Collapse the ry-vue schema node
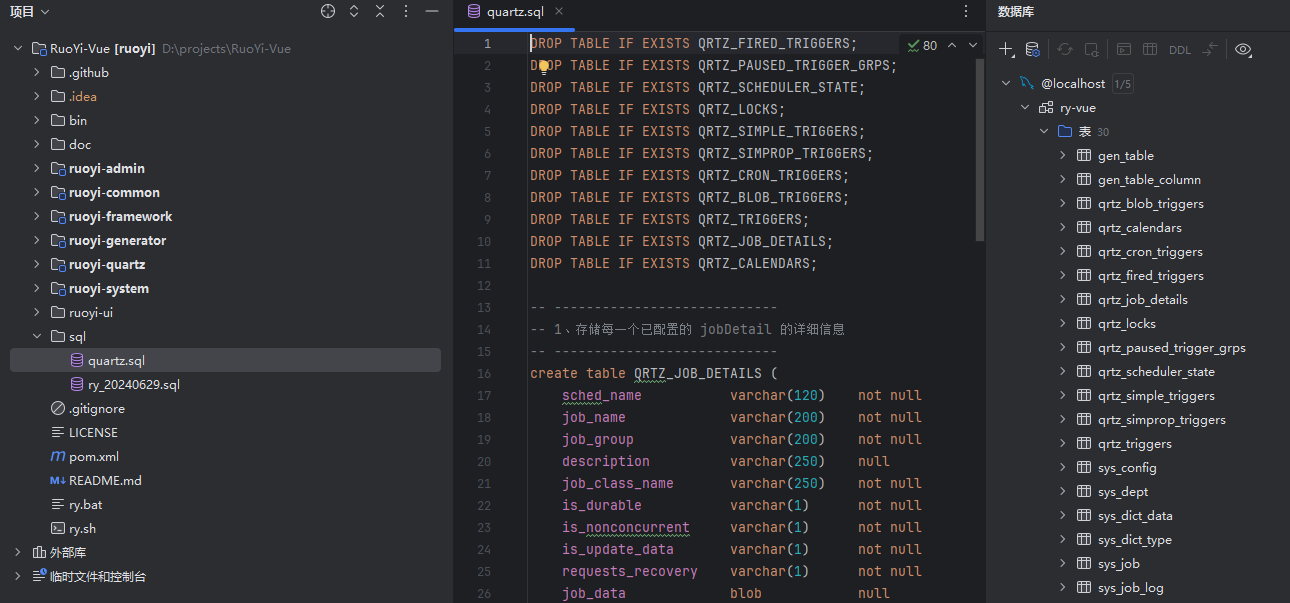 coord(1025,108)
